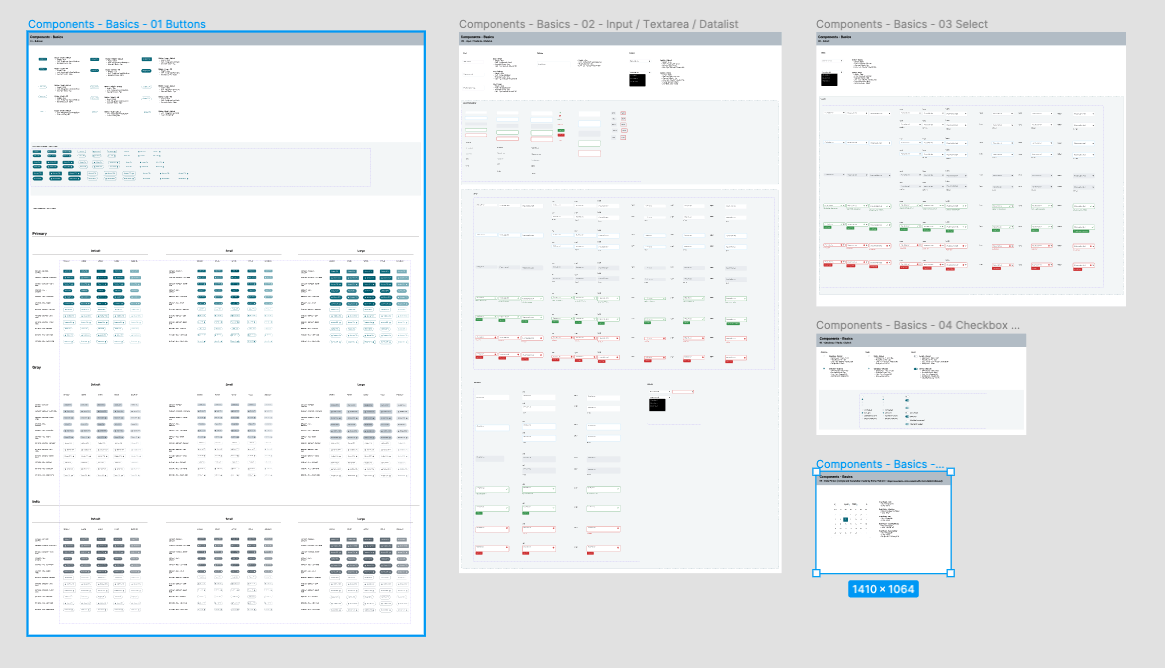Click the "04 Checkbox" frame title label
The image size is (1165, 668).
click(918, 325)
